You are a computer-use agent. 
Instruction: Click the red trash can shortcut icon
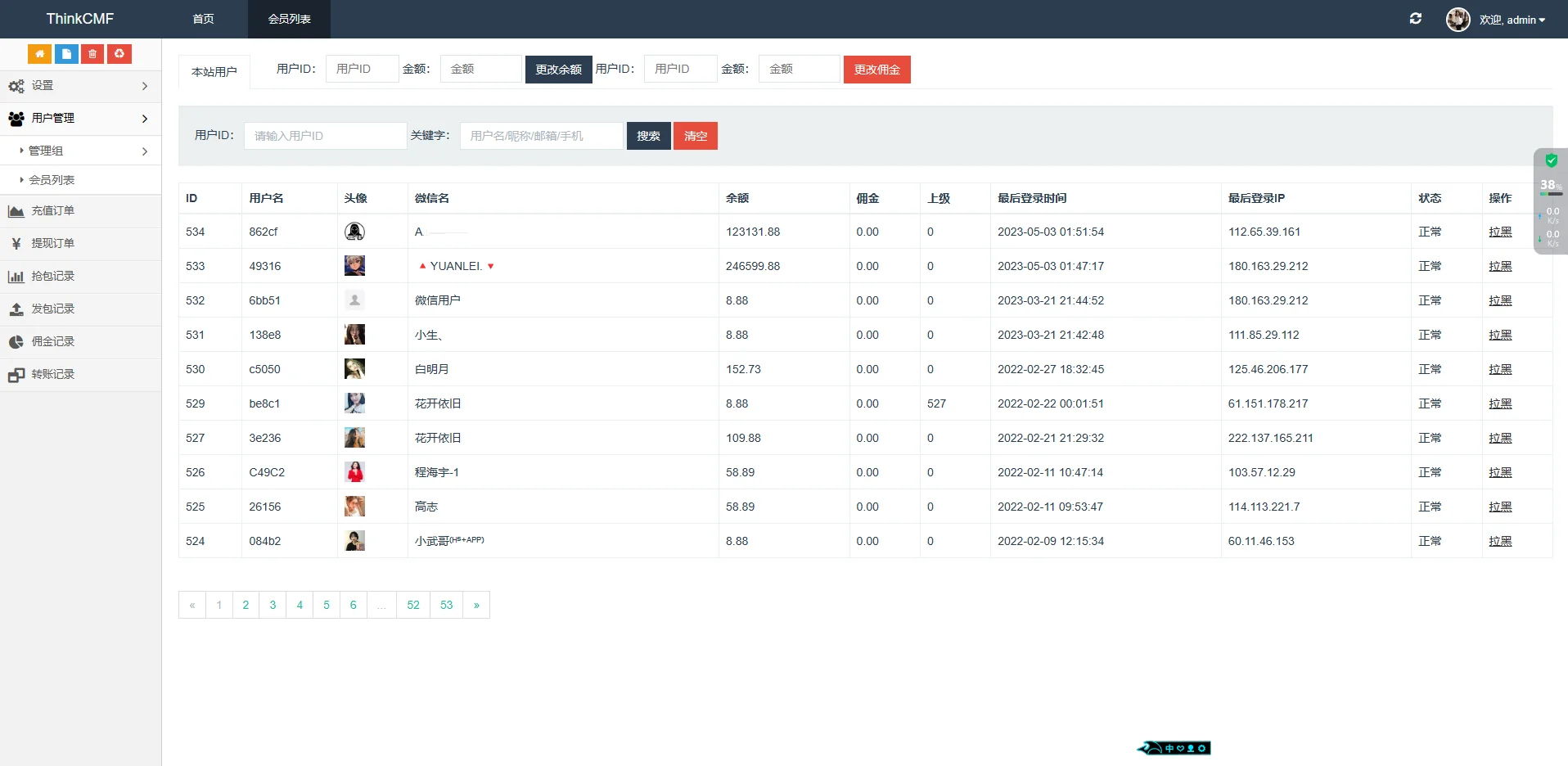pyautogui.click(x=92, y=54)
